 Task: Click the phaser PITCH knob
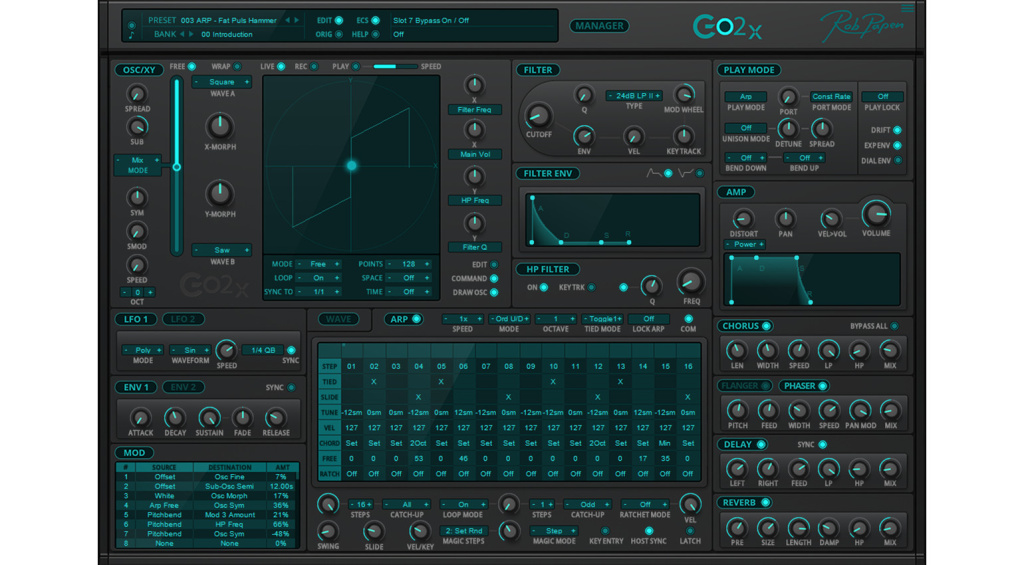[737, 411]
